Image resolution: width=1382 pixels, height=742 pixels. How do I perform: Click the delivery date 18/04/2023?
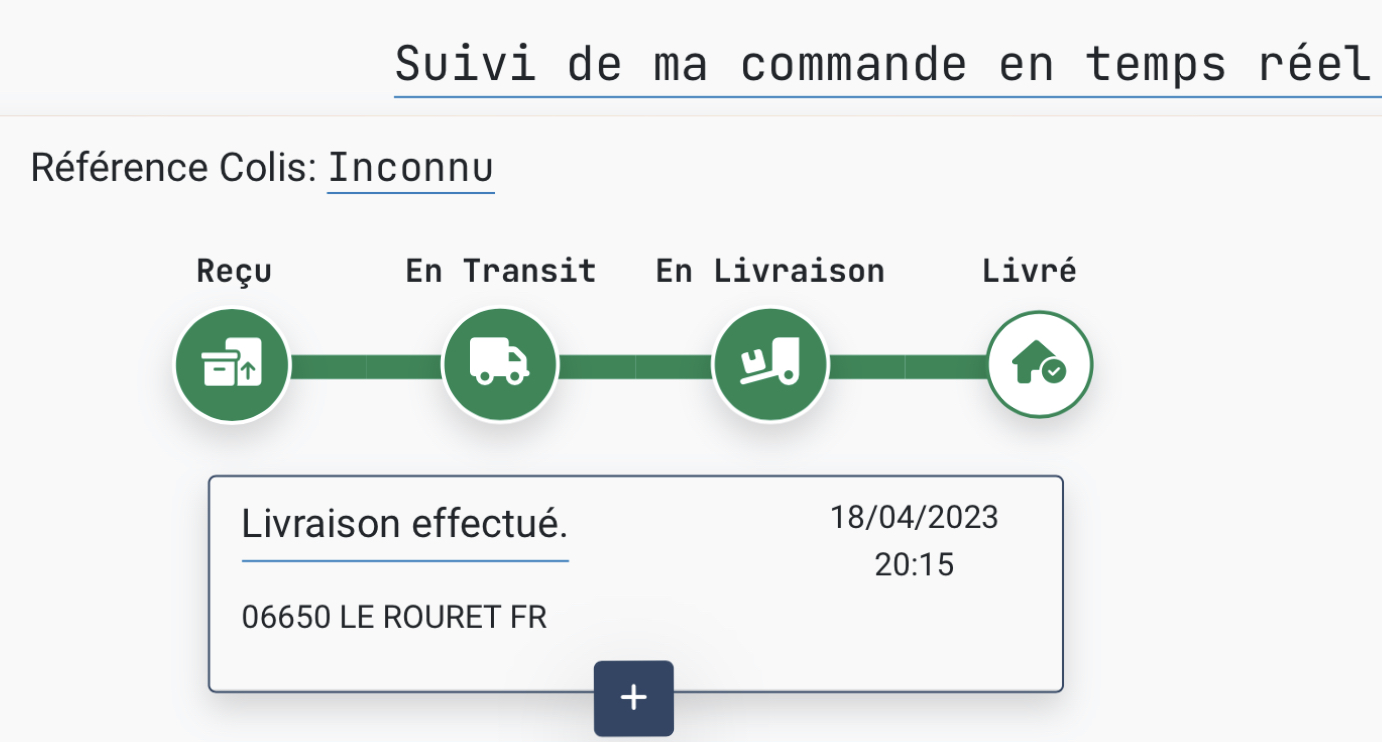point(914,517)
